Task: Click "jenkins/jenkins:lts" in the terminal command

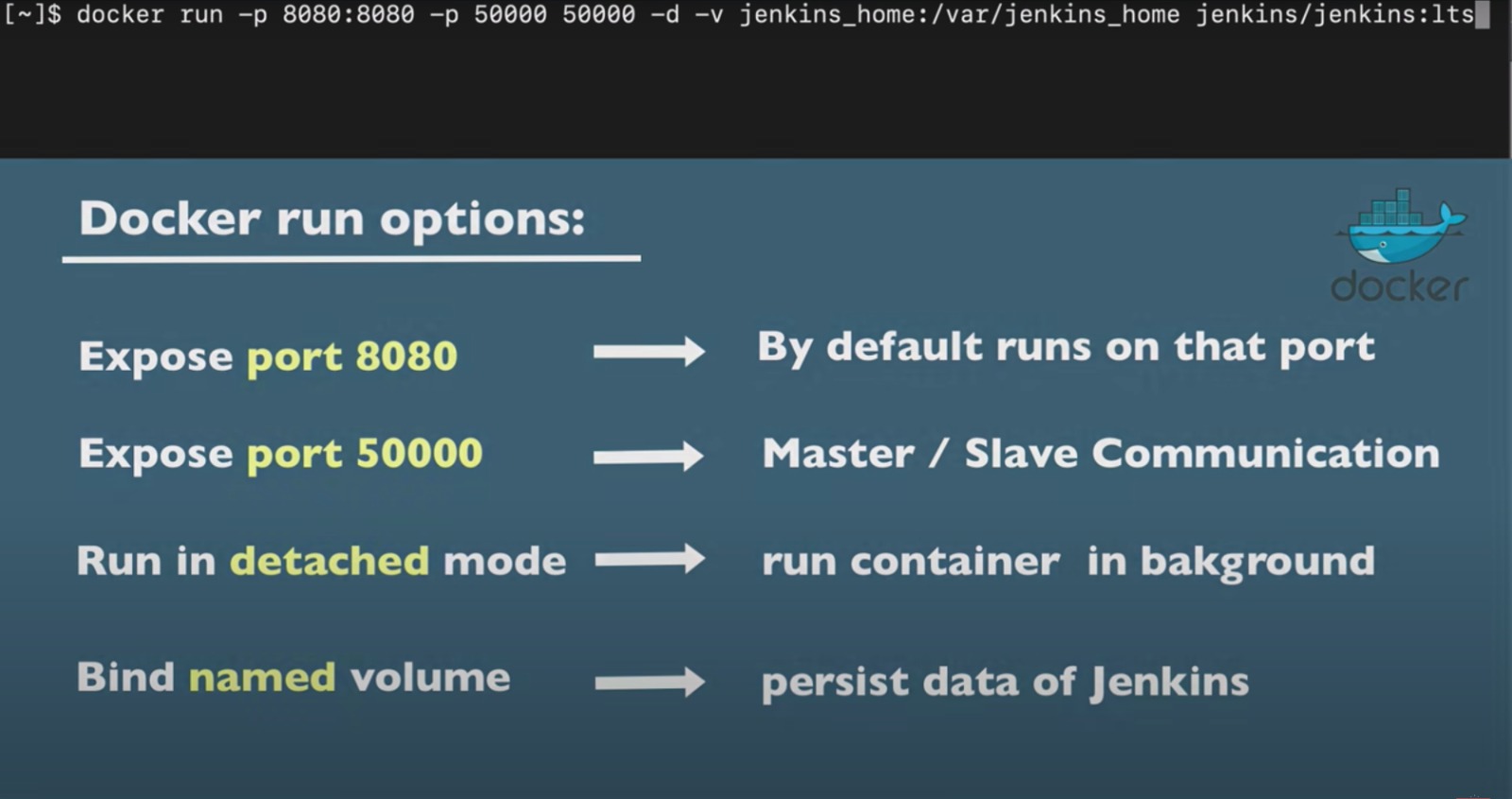Action: [1334, 15]
